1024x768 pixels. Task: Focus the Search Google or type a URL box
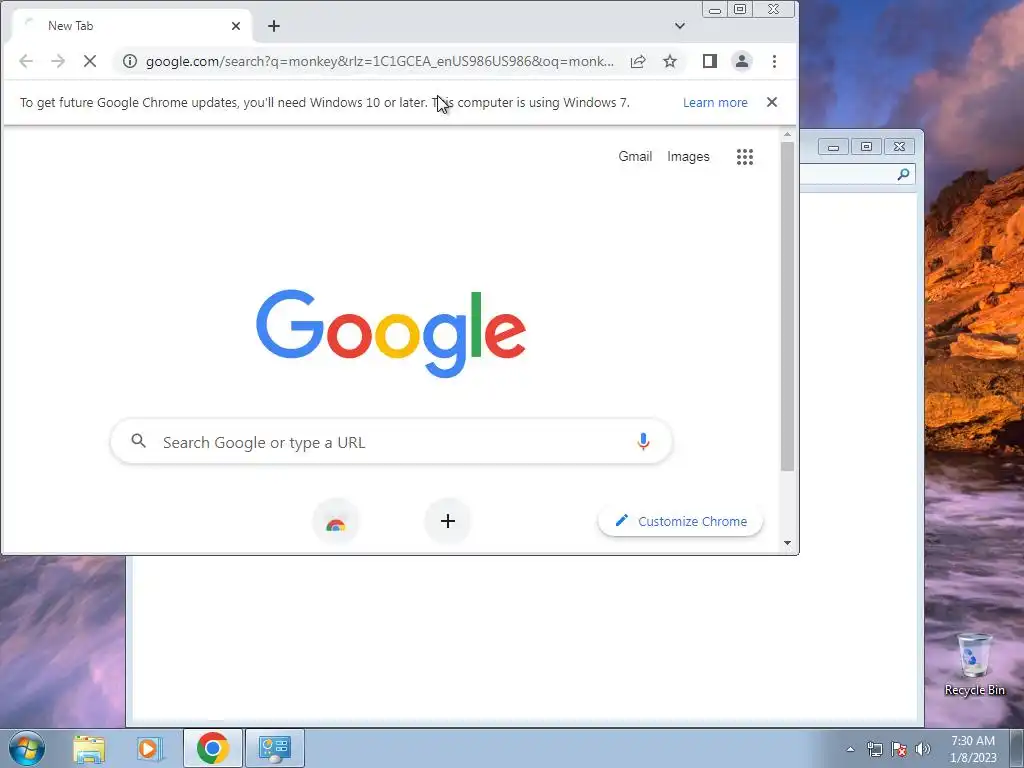391,442
